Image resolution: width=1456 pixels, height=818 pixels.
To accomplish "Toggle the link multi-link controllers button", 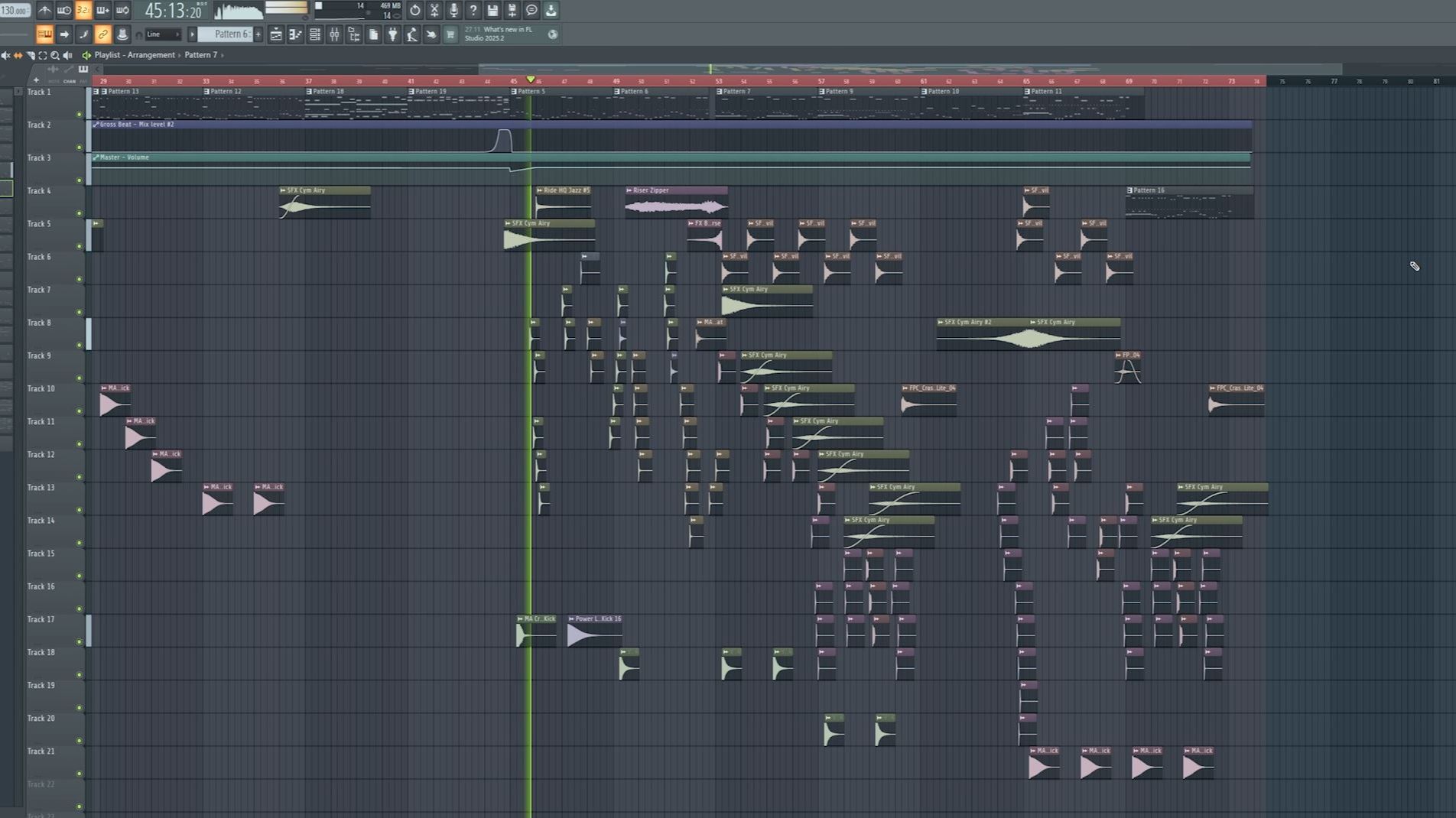I will 102,34.
